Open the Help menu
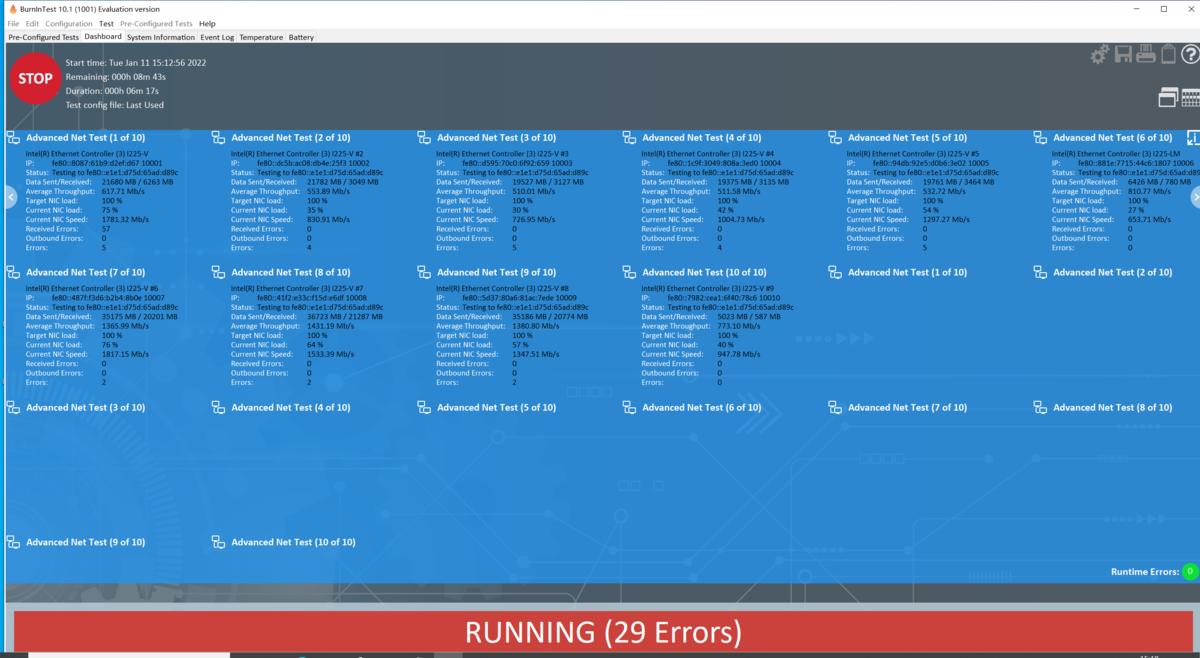1200x658 pixels. click(x=207, y=23)
